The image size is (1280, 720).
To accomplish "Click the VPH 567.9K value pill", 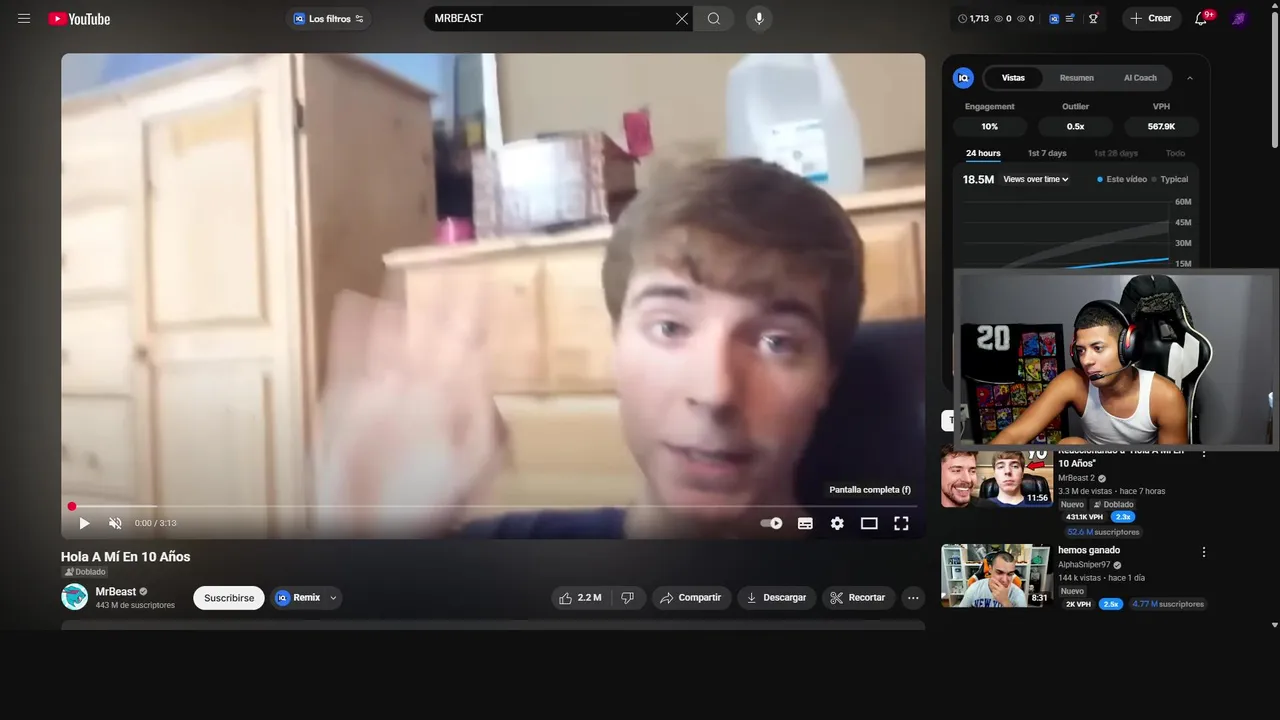I will (x=1161, y=127).
